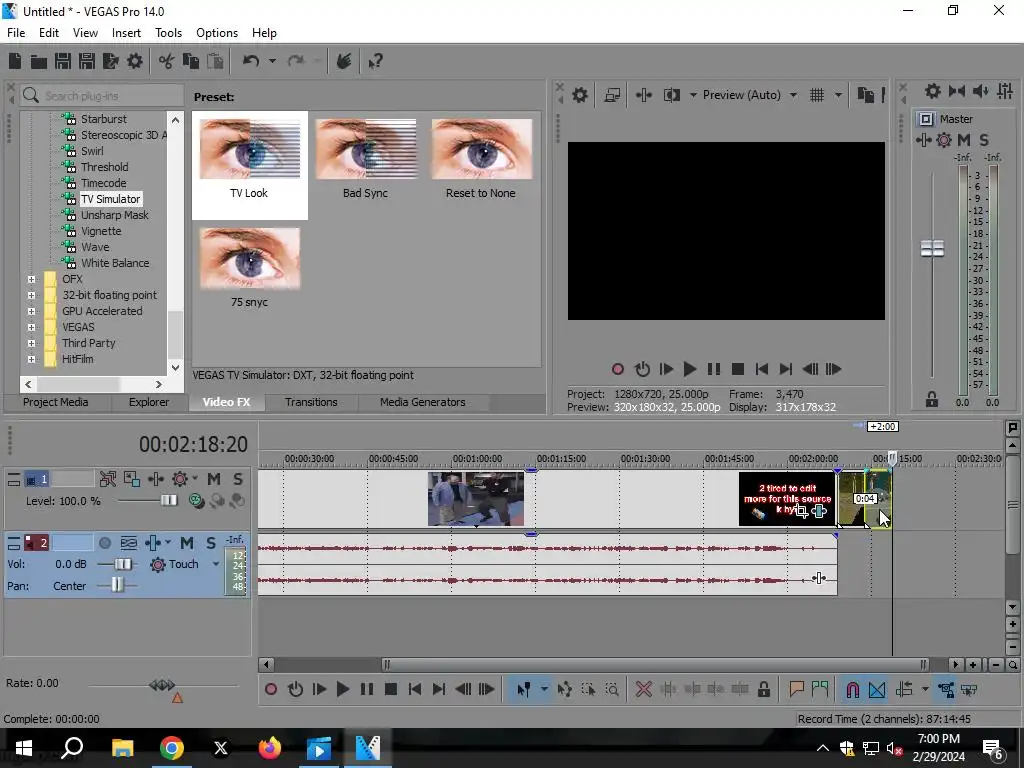Click the preview overlays grid icon

pyautogui.click(x=817, y=95)
